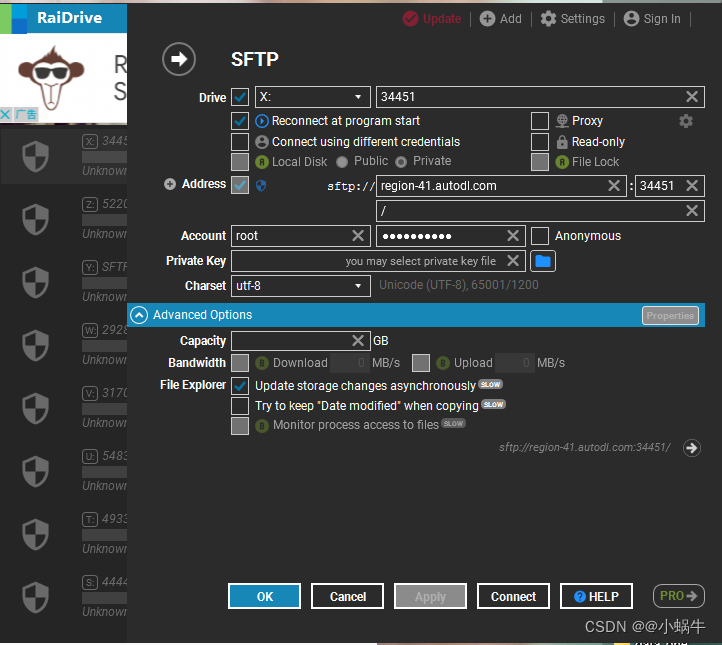This screenshot has width=722, height=645.
Task: Open the Settings menu
Action: point(572,19)
